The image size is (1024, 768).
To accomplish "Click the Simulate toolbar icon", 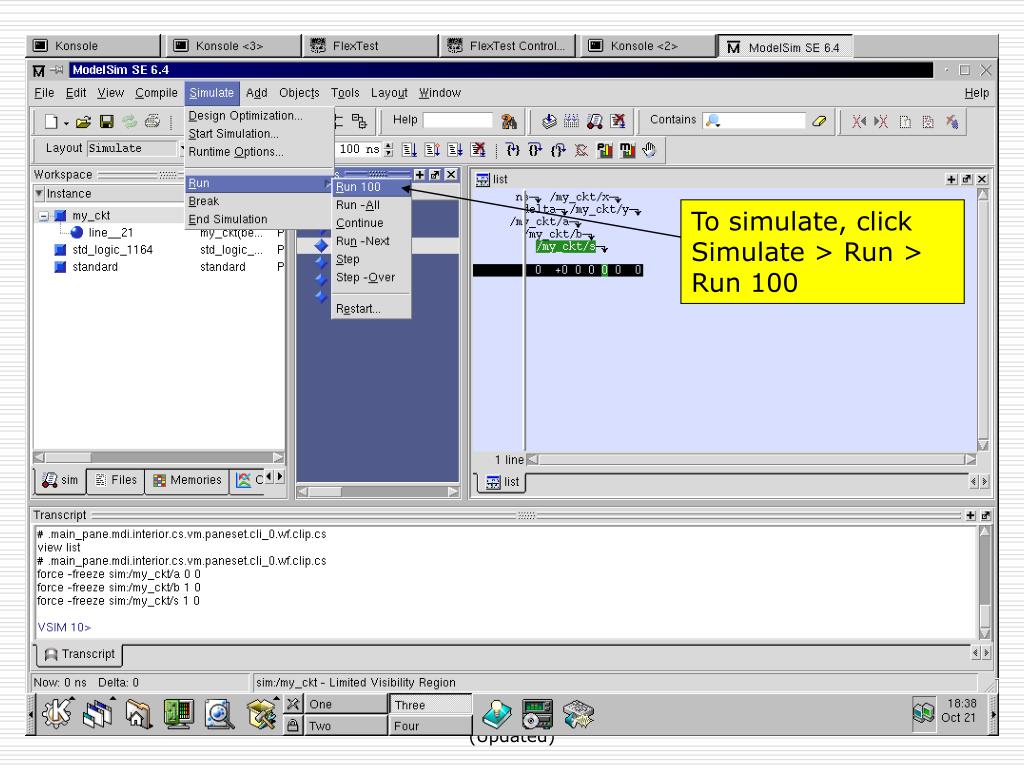I will pyautogui.click(x=594, y=121).
